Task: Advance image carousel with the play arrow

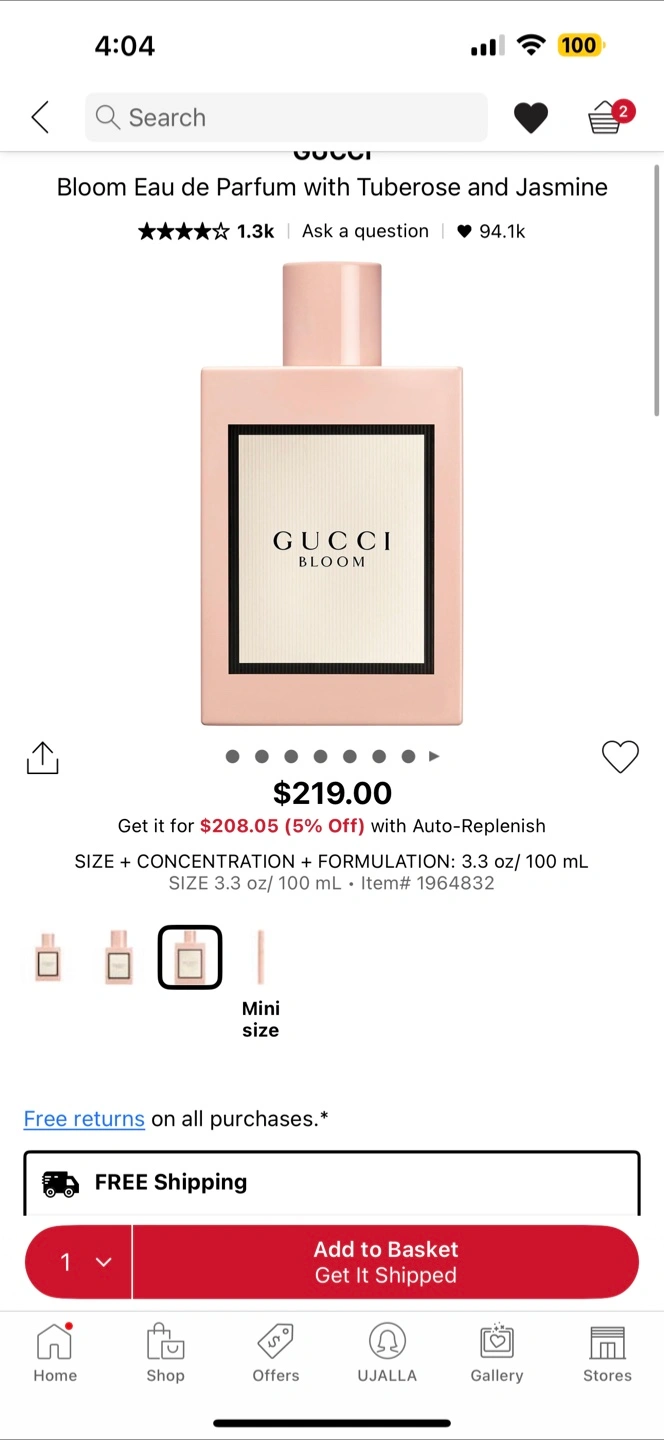Action: (x=434, y=757)
